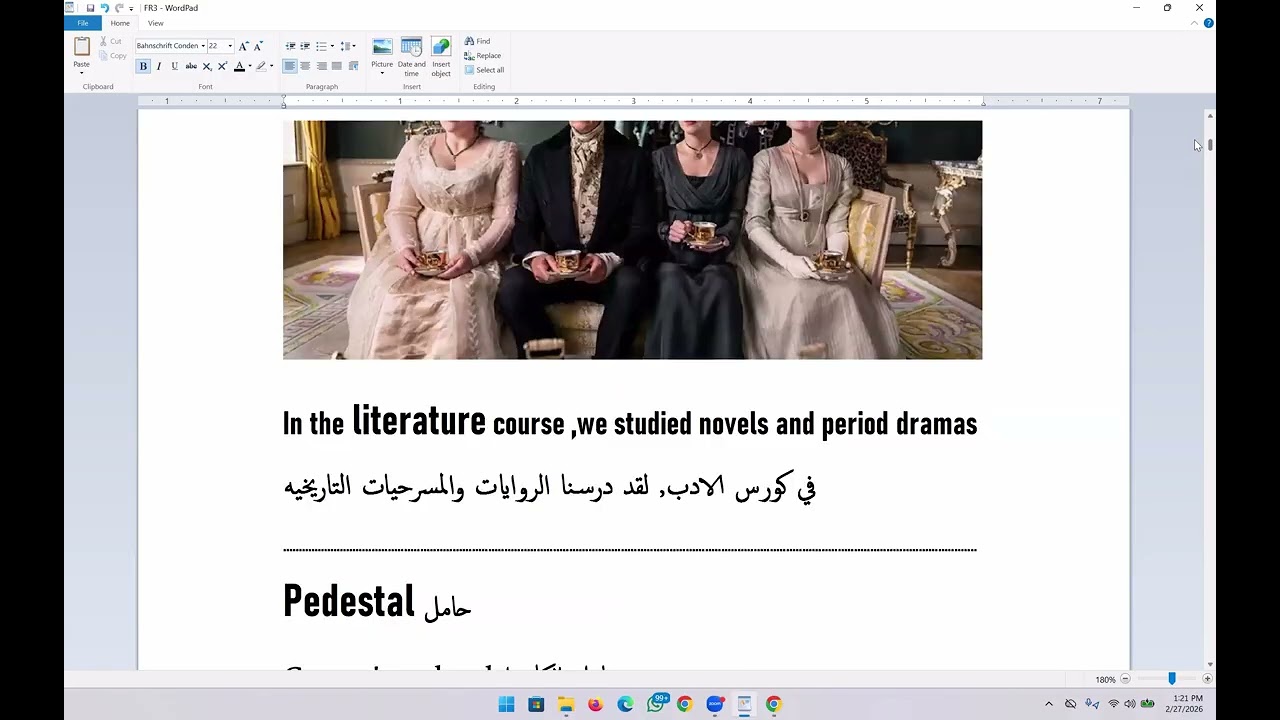Viewport: 1280px width, 720px height.
Task: Toggle Underline formatting
Action: coord(174,66)
